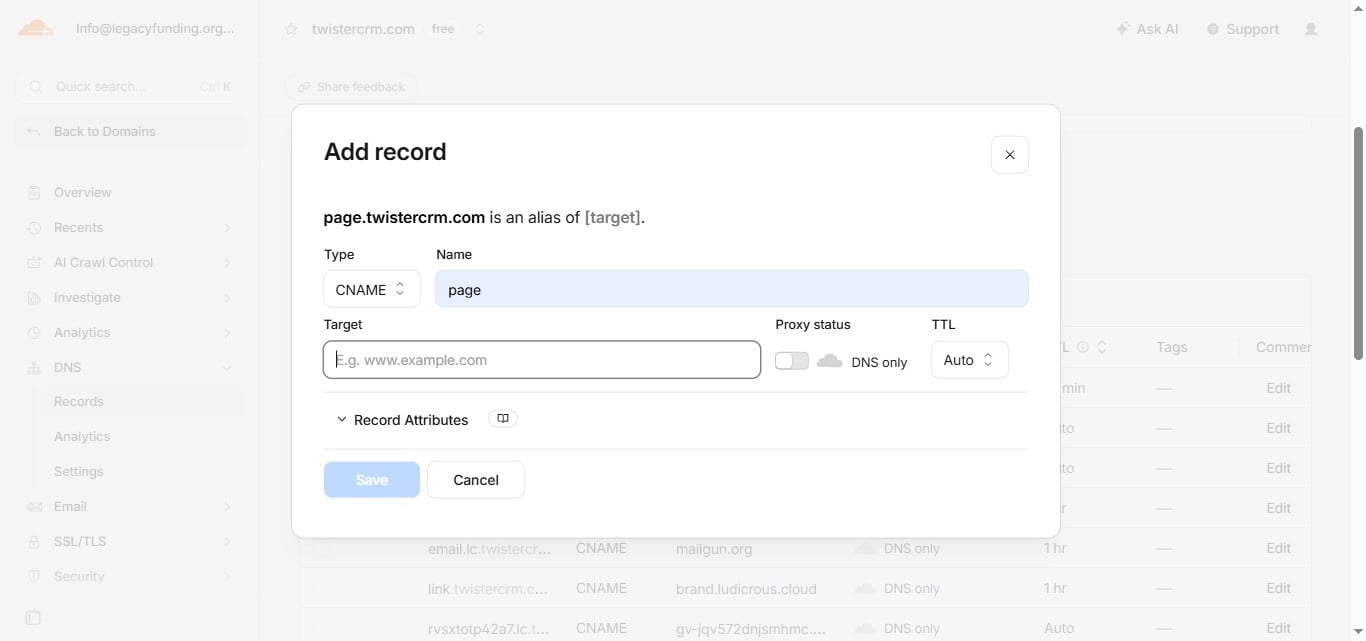Viewport: 1366px width, 641px height.
Task: Click the Tags column header
Action: click(x=1171, y=347)
